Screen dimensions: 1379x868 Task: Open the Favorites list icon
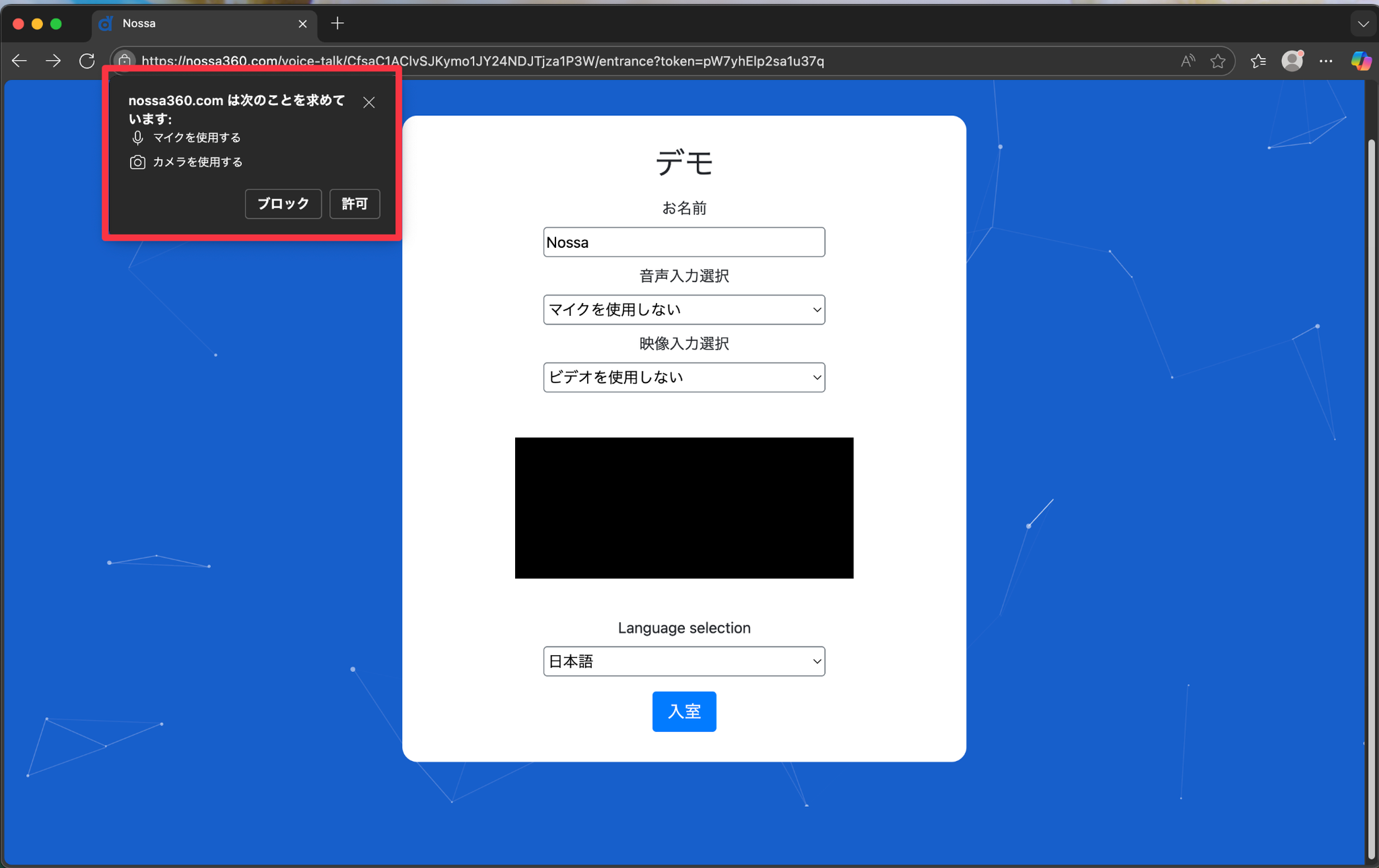pyautogui.click(x=1258, y=61)
